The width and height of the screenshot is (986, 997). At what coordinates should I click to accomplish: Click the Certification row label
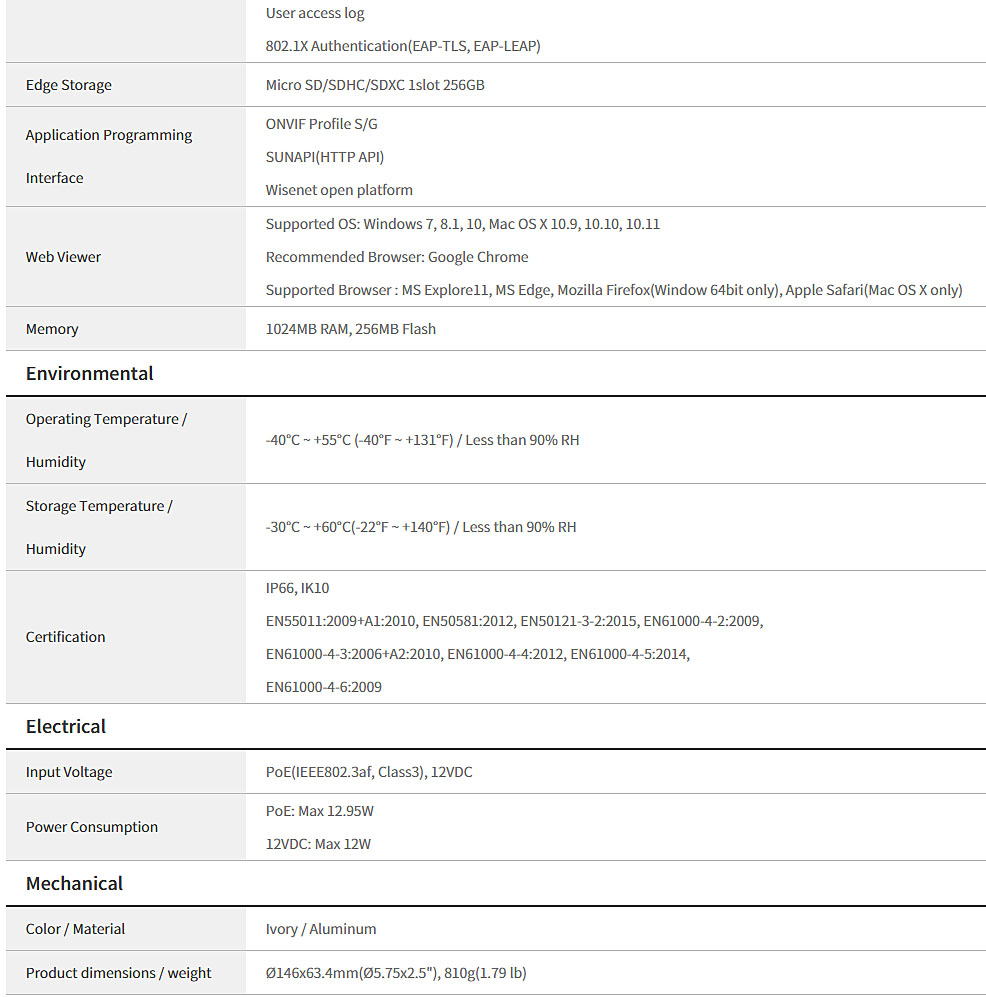[65, 637]
